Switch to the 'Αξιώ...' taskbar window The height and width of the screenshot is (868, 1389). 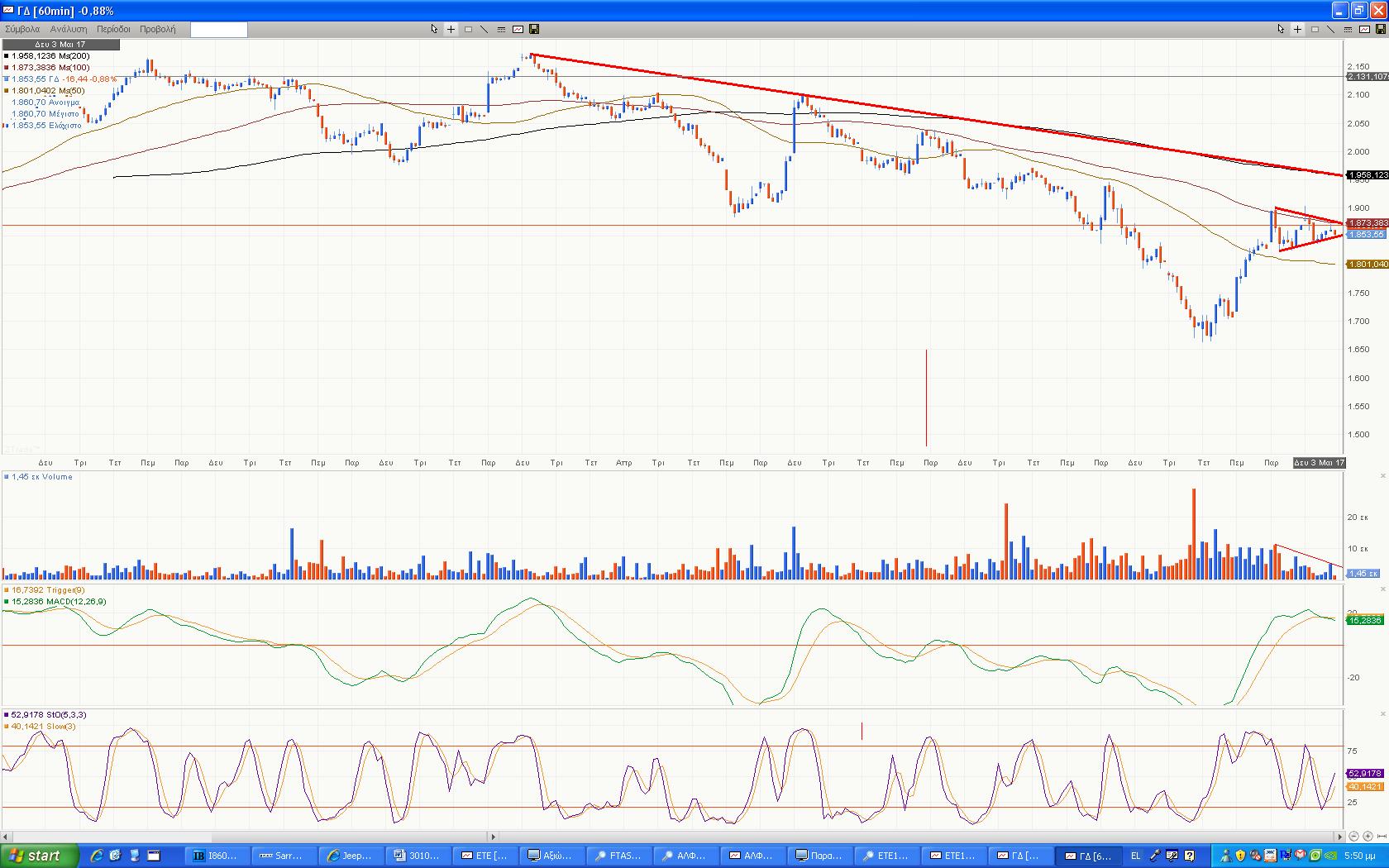(x=551, y=856)
